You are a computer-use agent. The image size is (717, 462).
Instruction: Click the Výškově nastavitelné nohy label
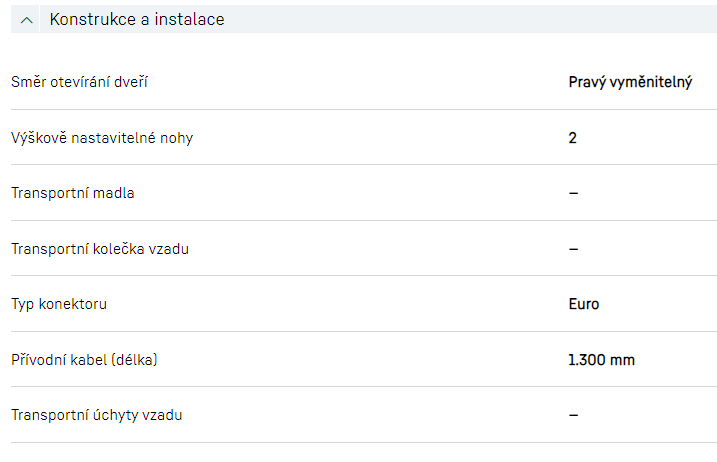(102, 138)
